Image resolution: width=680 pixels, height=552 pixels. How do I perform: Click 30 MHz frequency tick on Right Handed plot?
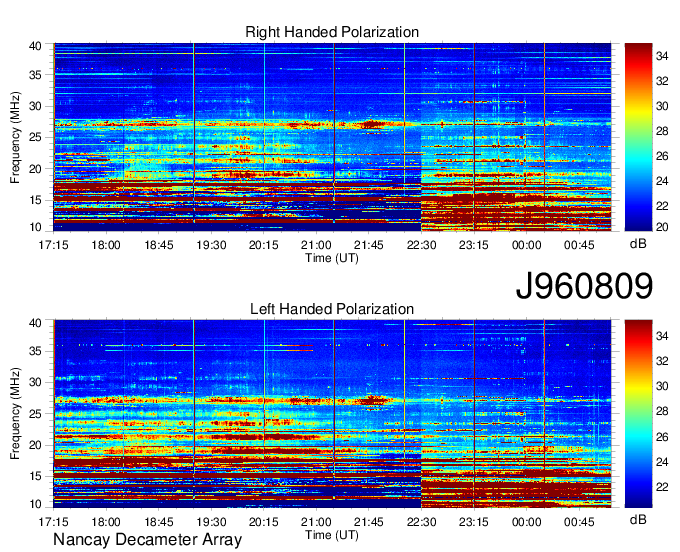(x=36, y=106)
